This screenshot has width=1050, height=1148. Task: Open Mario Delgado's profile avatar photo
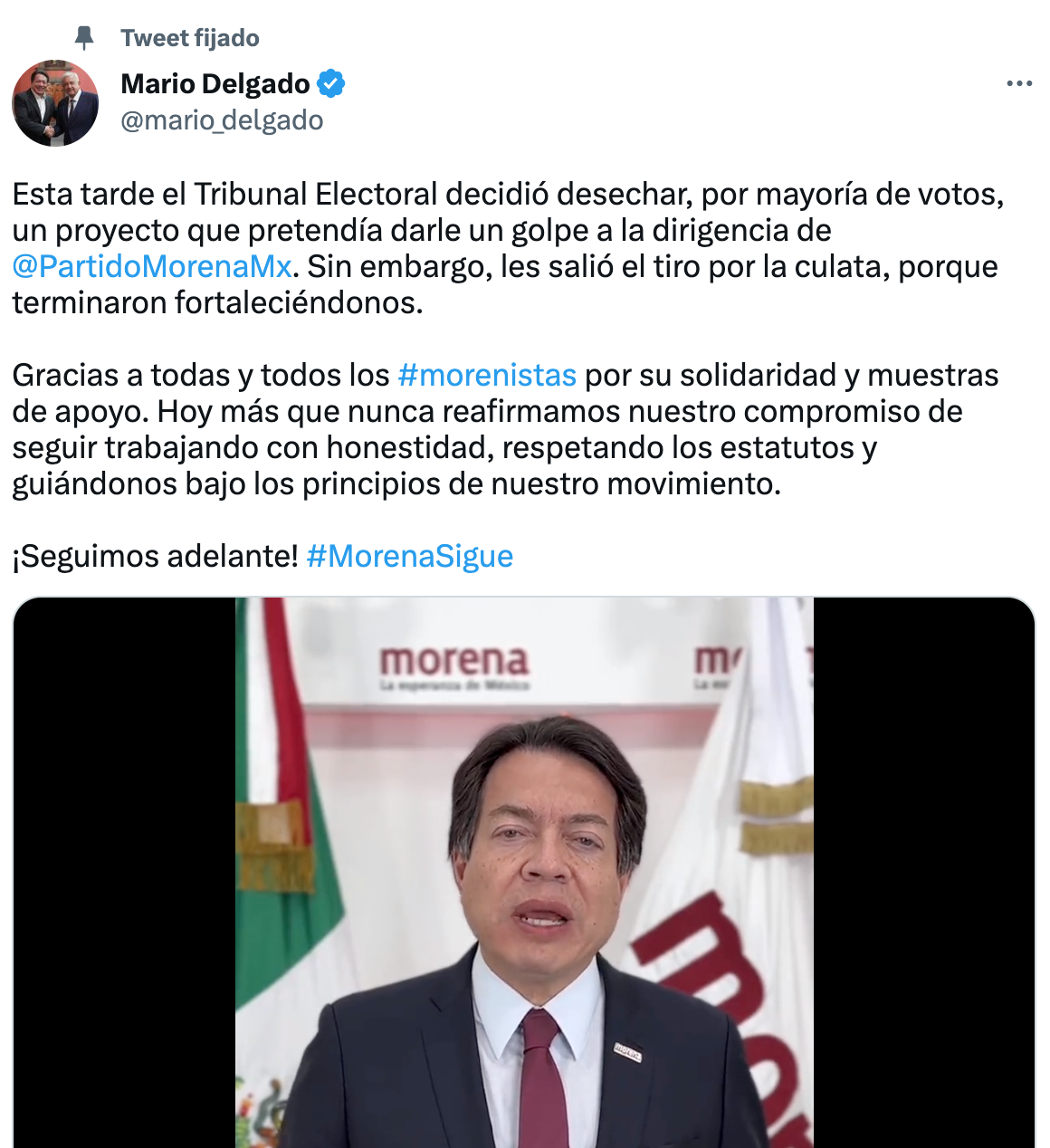coord(55,103)
